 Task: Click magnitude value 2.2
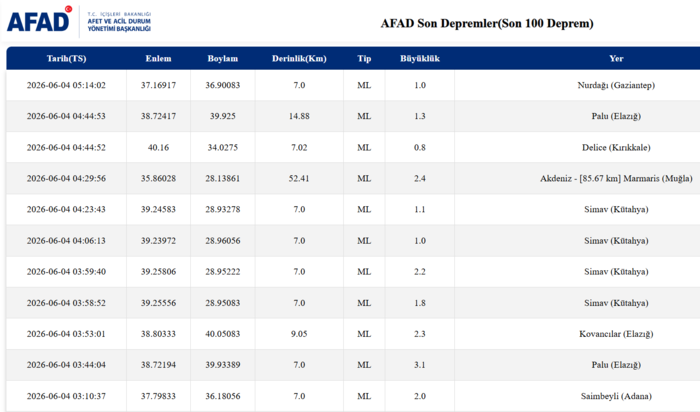pyautogui.click(x=420, y=271)
